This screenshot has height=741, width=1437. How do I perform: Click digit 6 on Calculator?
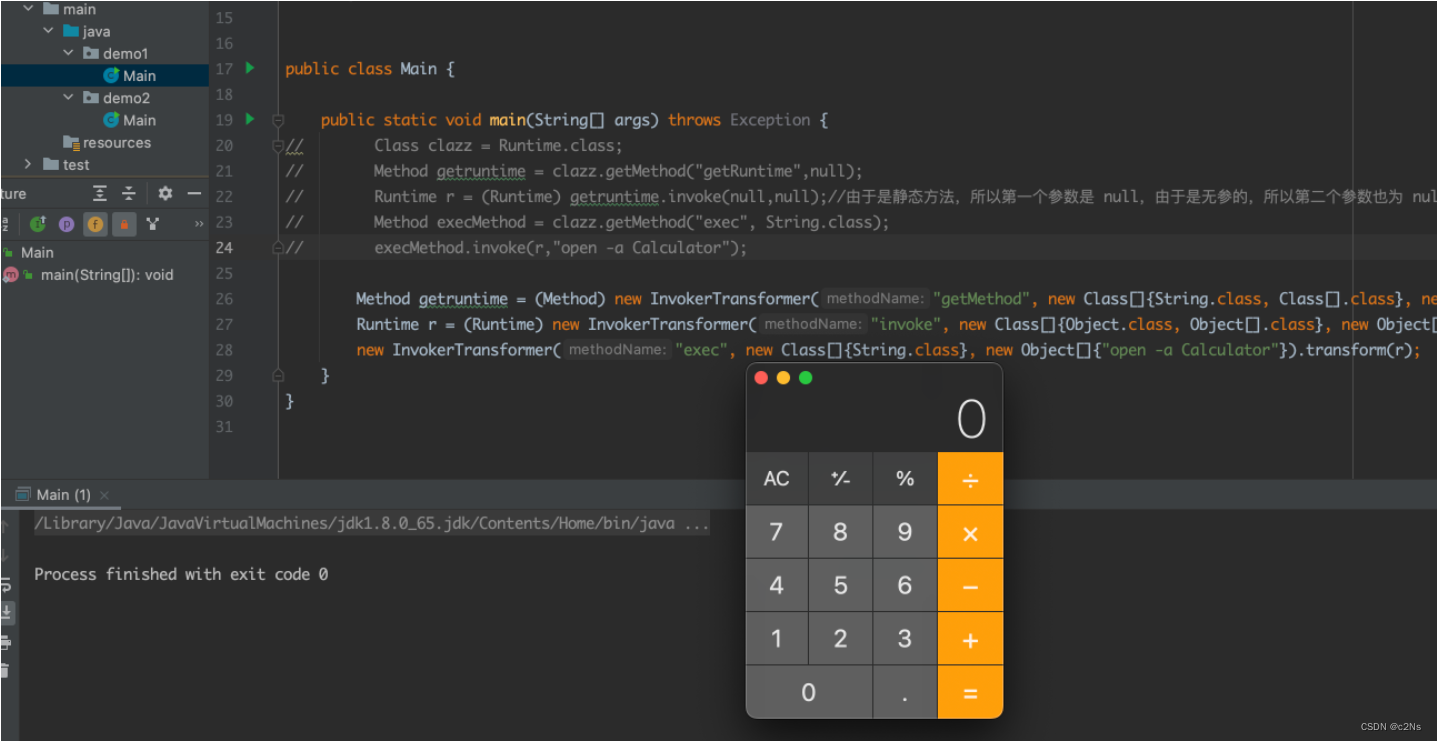(x=905, y=586)
